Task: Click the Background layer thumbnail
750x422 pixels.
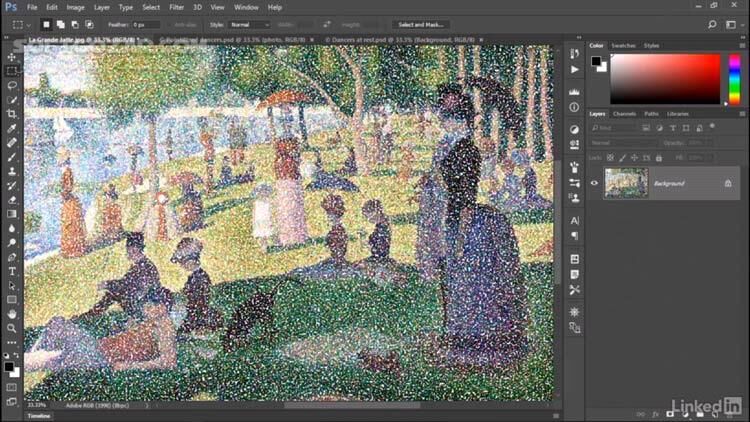Action: 626,183
